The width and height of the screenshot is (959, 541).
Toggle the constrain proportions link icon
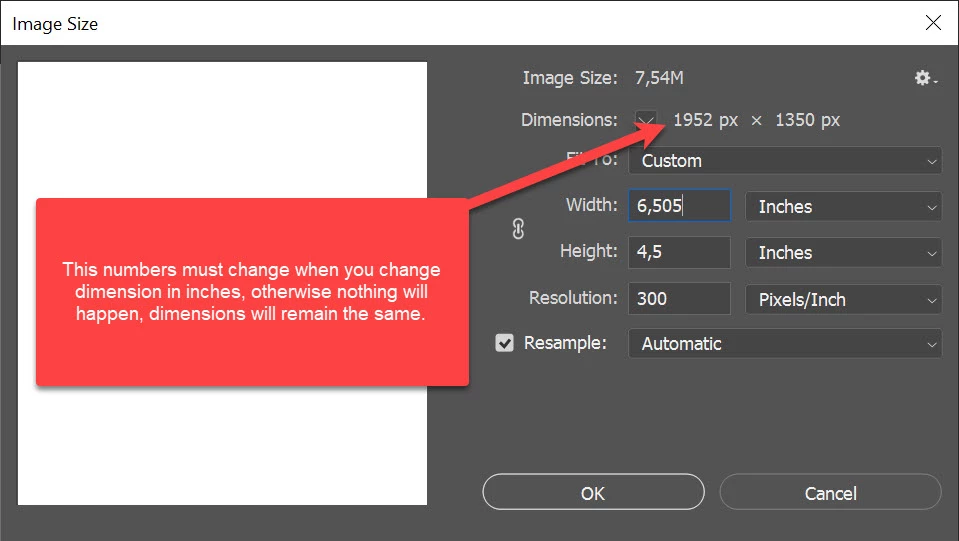(x=518, y=229)
